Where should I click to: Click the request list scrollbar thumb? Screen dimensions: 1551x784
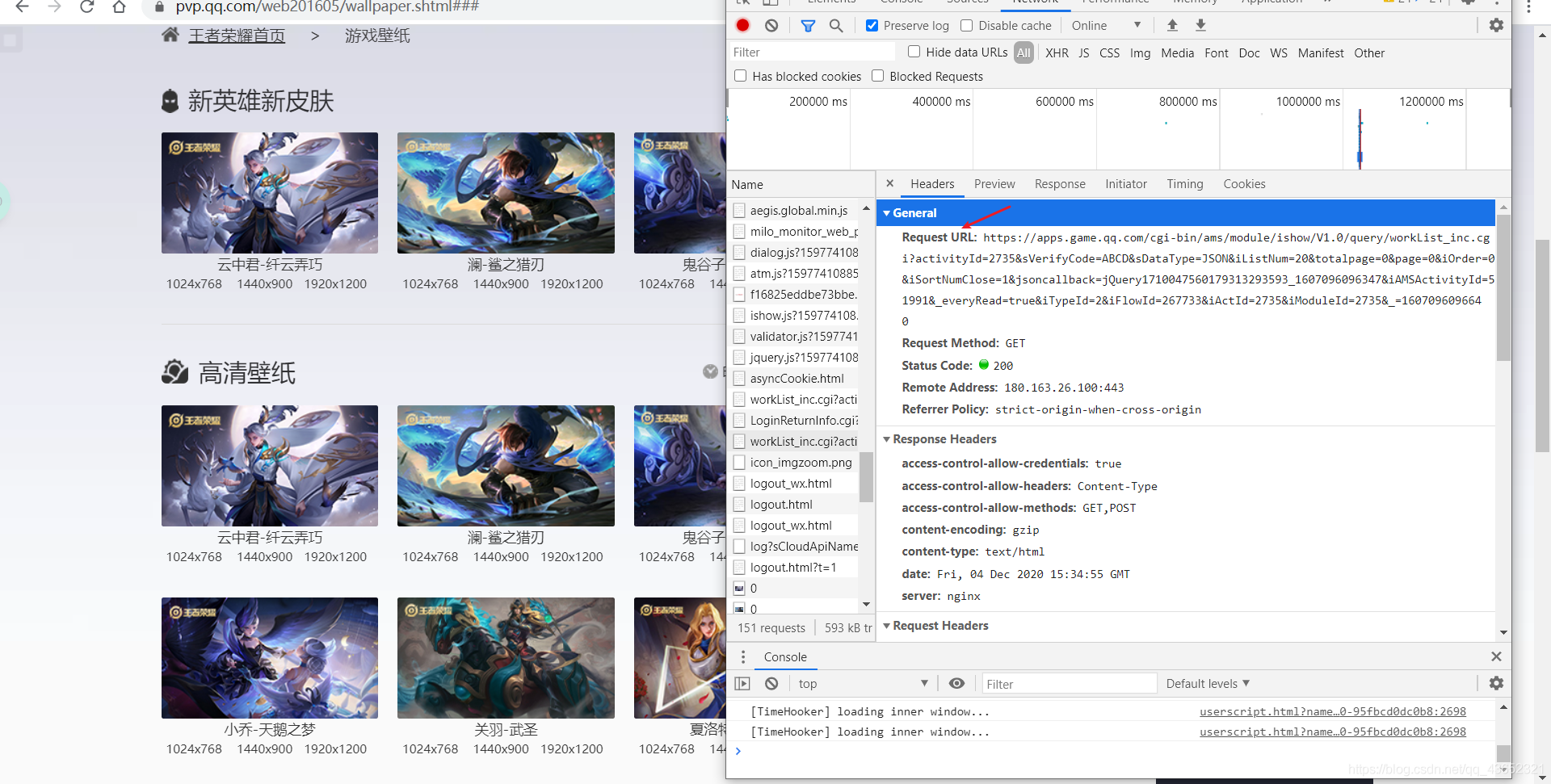tap(866, 476)
